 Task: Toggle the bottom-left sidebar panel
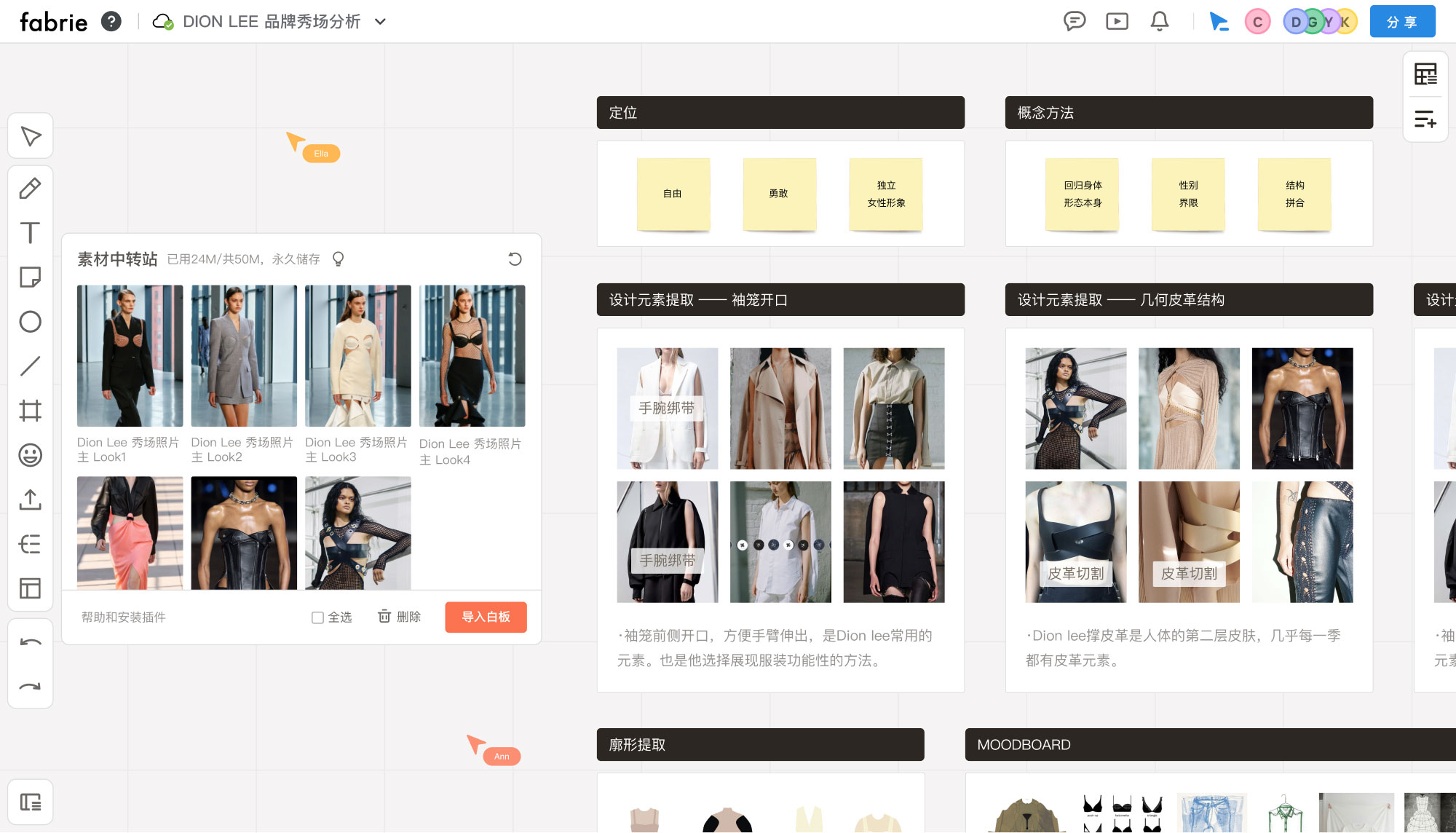point(30,802)
